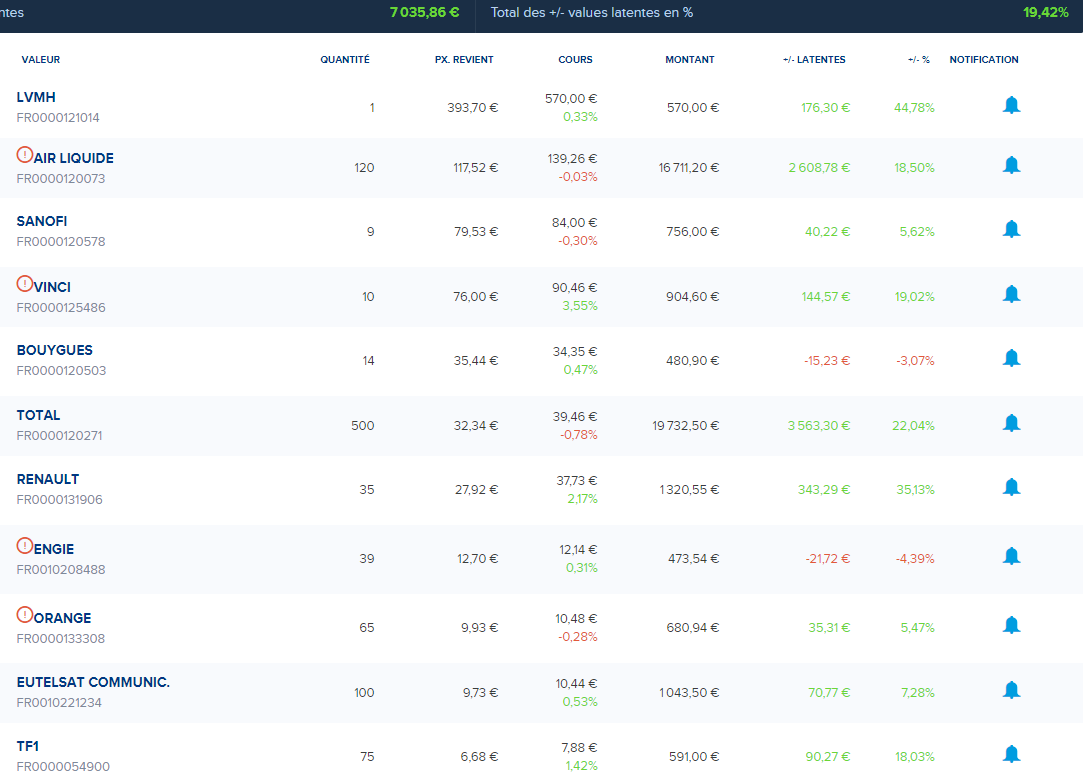
Task: Click the Renault notification bell
Action: point(1011,487)
